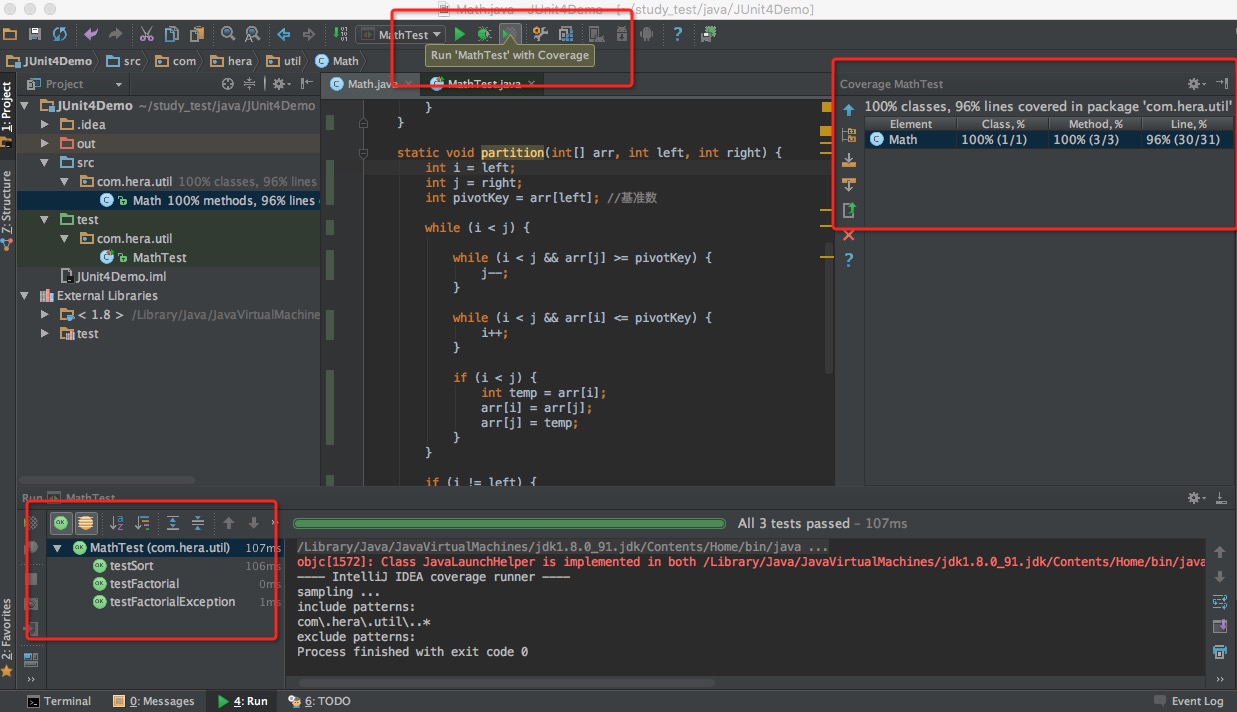Open Find with the magnifier icon
The image size is (1237, 712).
228,34
